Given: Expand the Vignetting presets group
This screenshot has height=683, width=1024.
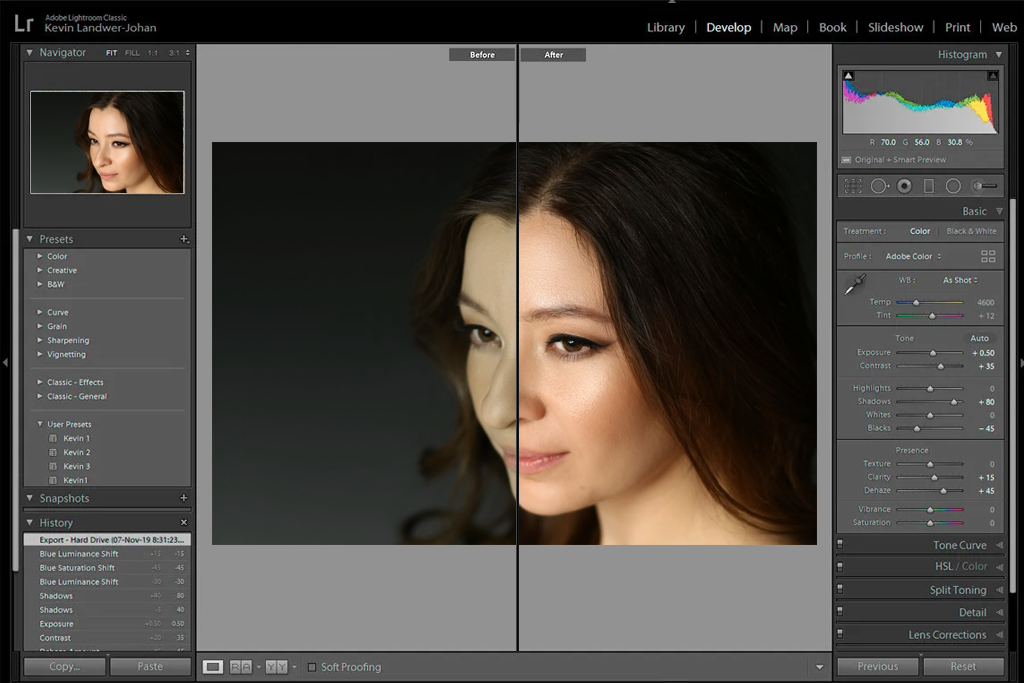Looking at the screenshot, I should pyautogui.click(x=40, y=354).
